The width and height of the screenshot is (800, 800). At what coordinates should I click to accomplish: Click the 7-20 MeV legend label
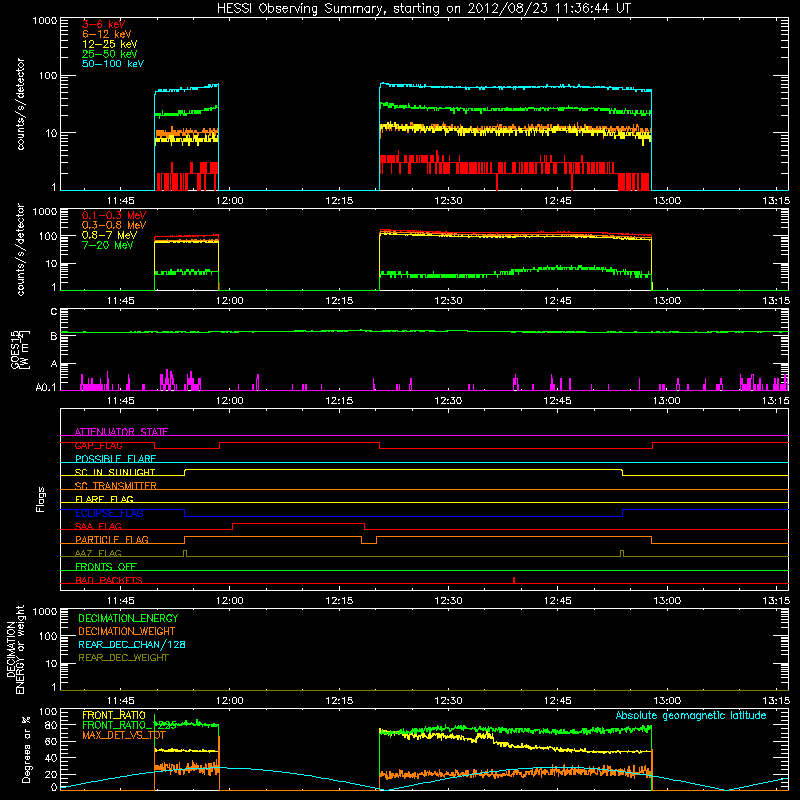108,245
